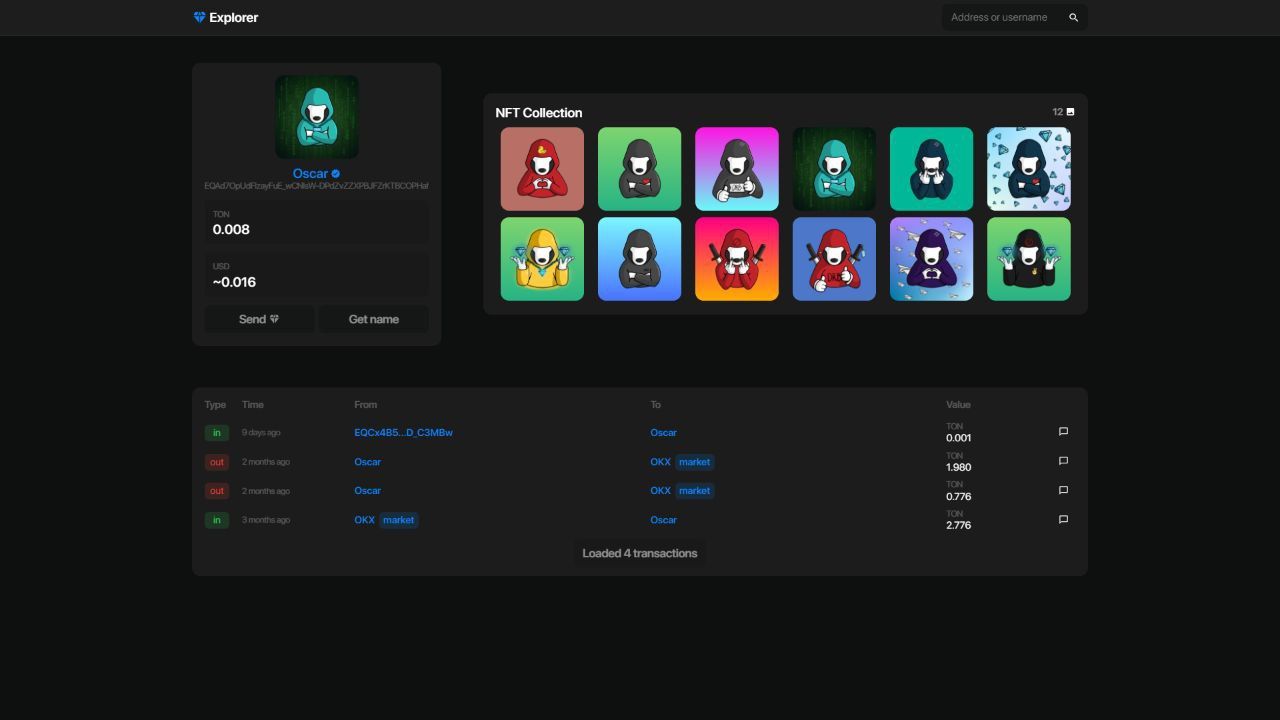This screenshot has height=720, width=1280.
Task: Click the verified badge next to Oscar
Action: tap(335, 174)
